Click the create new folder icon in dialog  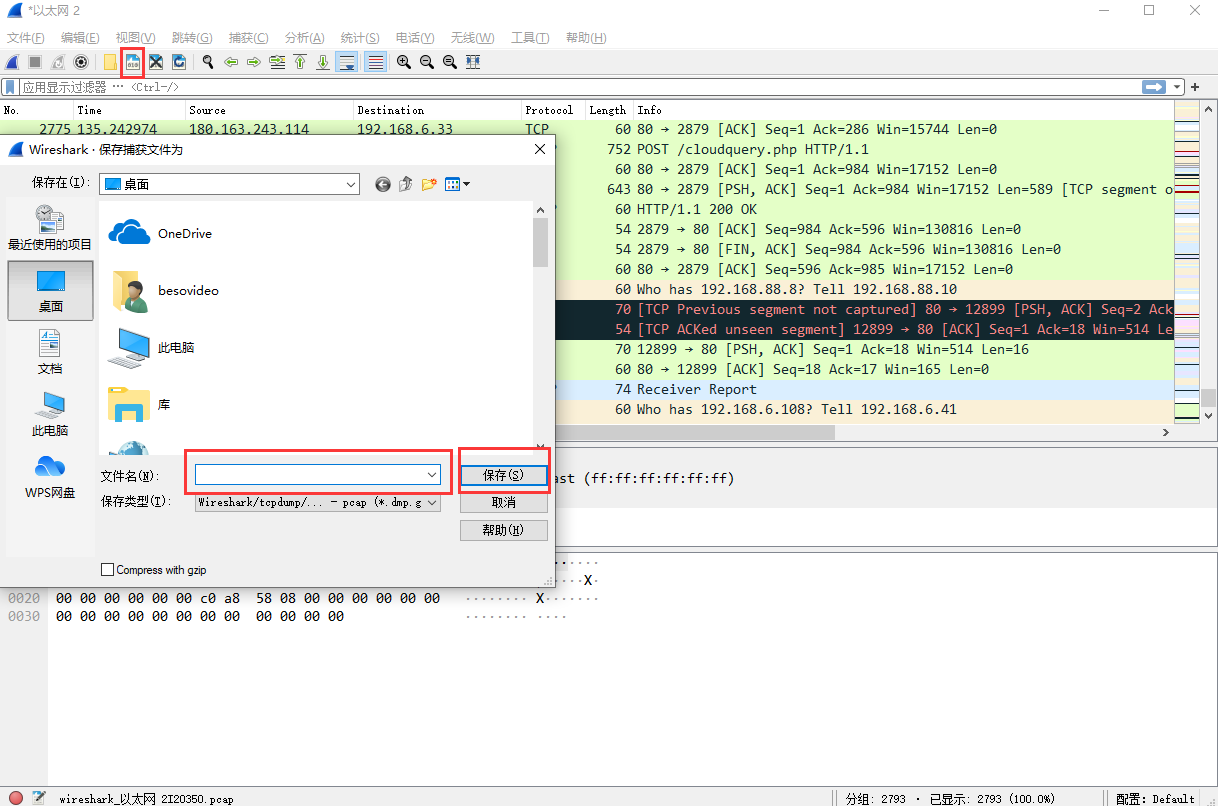coord(429,184)
